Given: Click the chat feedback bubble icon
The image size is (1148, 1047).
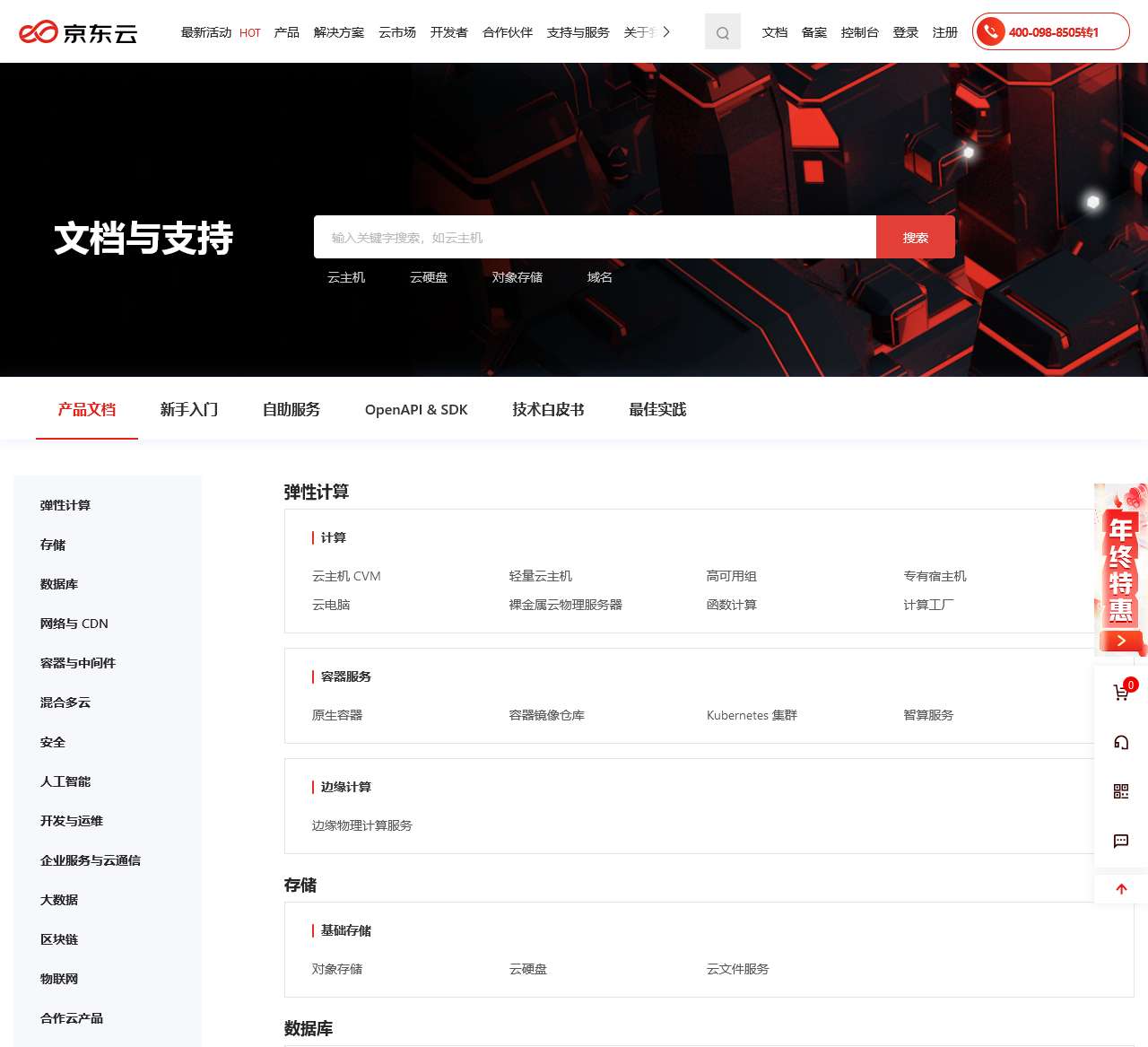Looking at the screenshot, I should tap(1120, 842).
